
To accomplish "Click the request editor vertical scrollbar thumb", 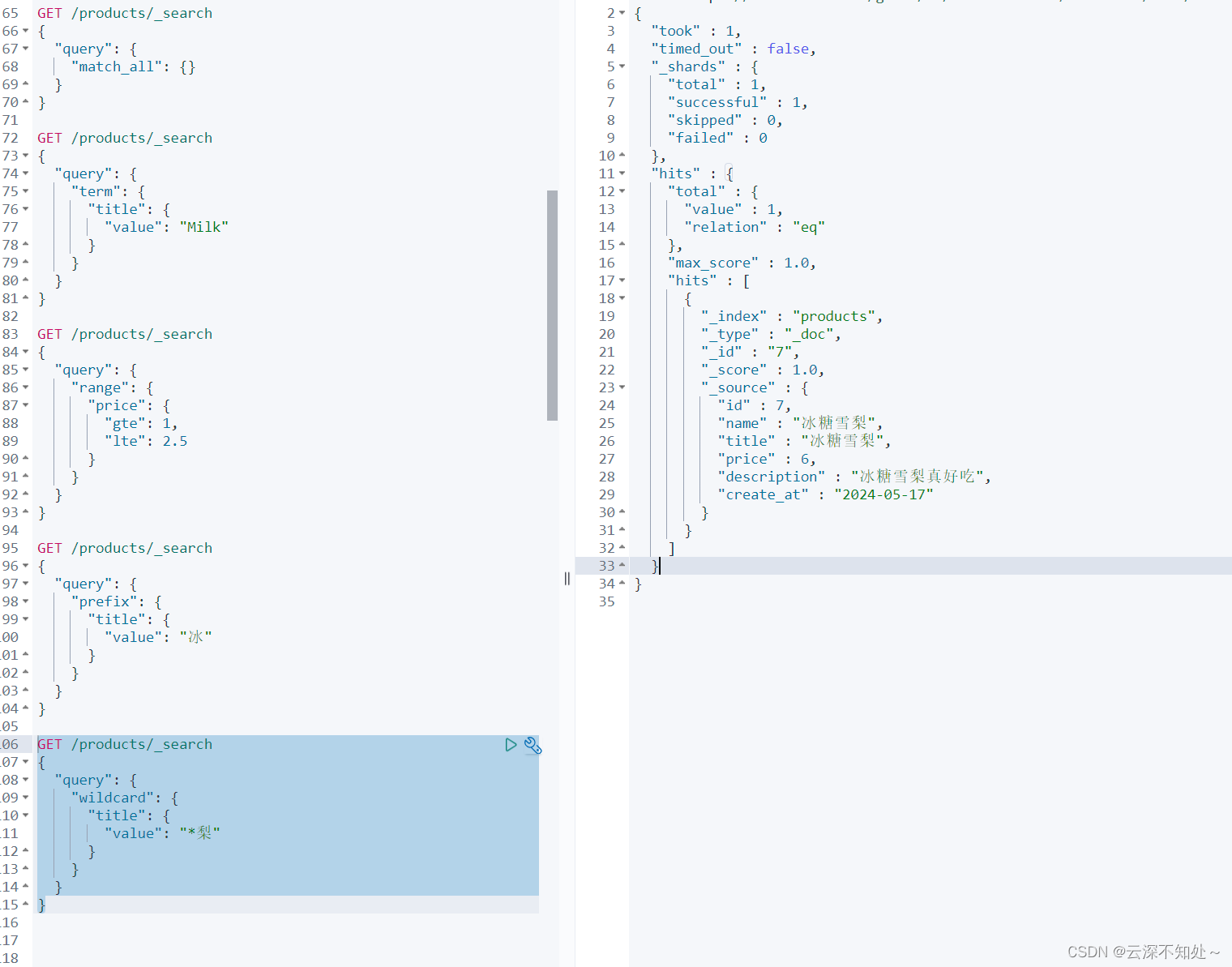I will [552, 306].
